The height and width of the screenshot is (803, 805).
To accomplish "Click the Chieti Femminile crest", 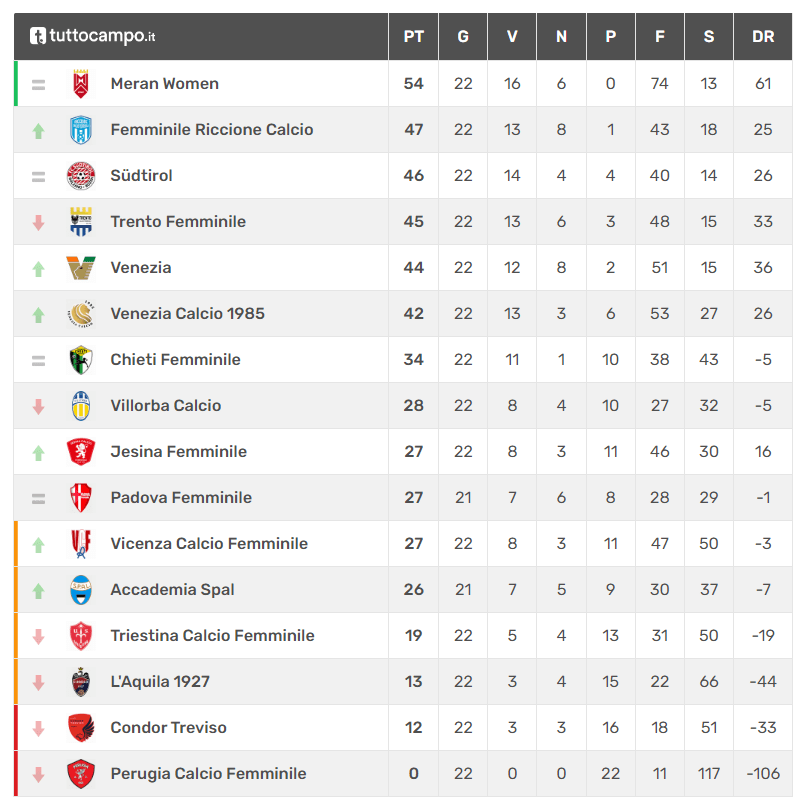I will [x=81, y=360].
